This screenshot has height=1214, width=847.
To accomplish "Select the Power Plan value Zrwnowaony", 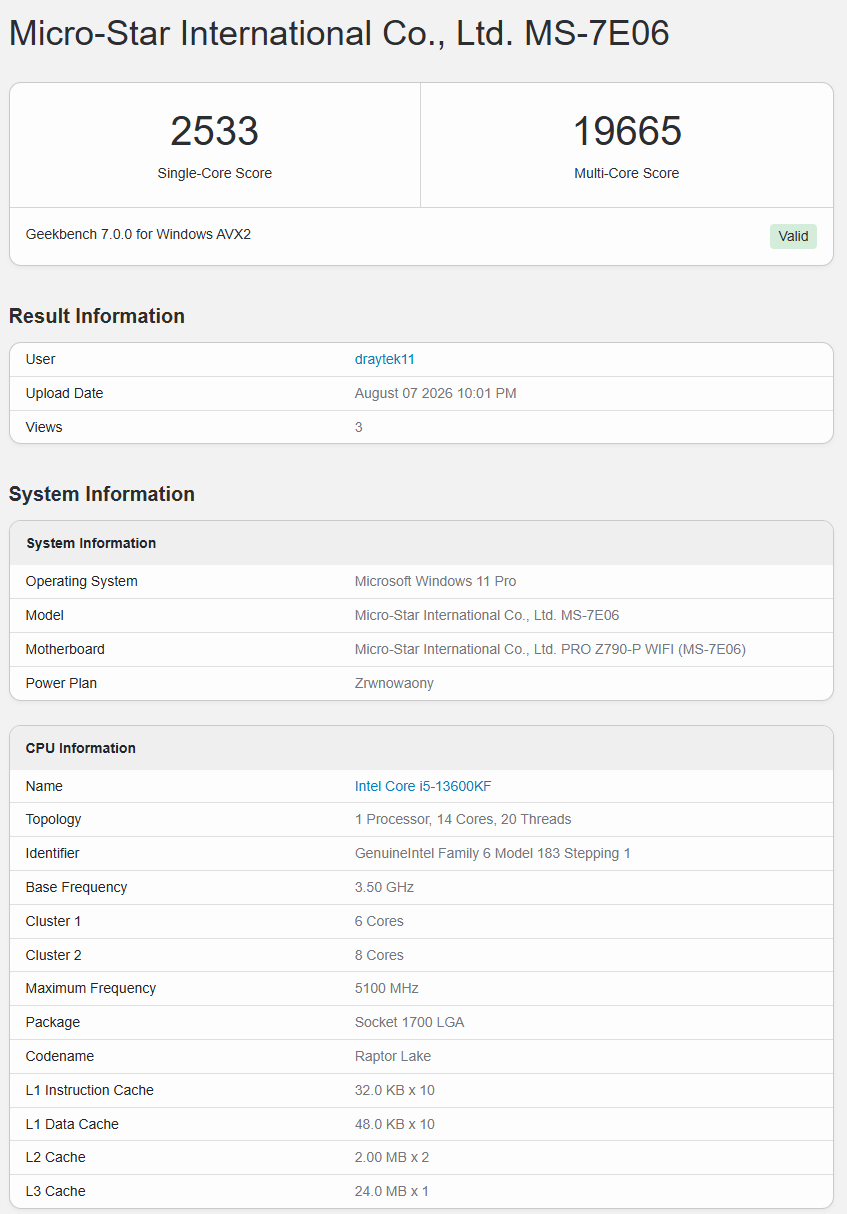I will point(394,683).
